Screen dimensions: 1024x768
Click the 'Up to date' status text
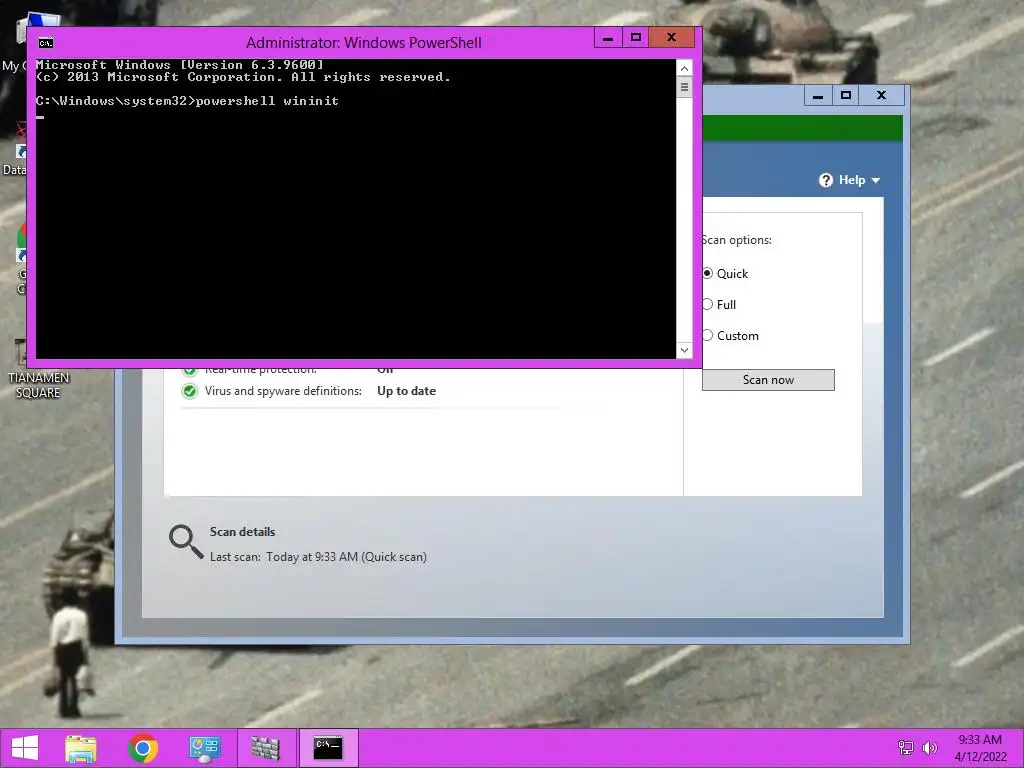[406, 391]
